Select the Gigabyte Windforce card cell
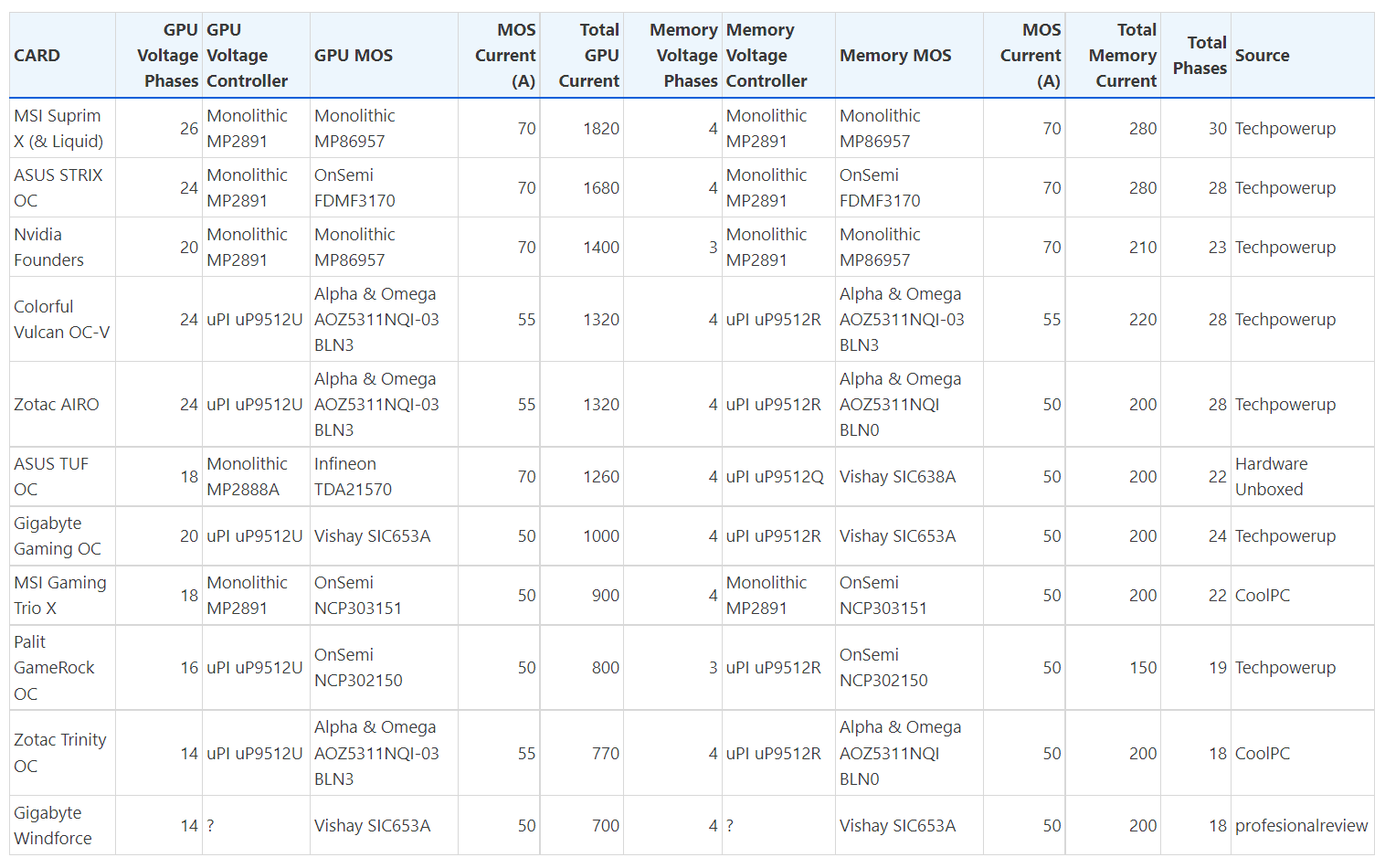Viewport: 1385px width, 868px height. (53, 826)
